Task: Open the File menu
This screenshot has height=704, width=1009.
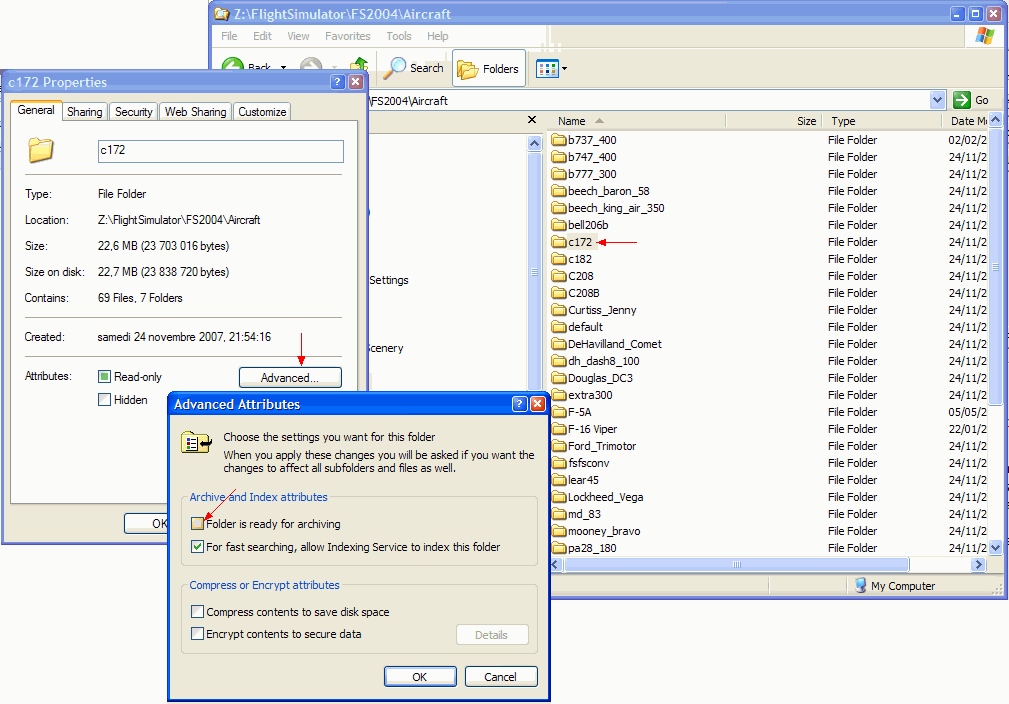Action: tap(229, 36)
